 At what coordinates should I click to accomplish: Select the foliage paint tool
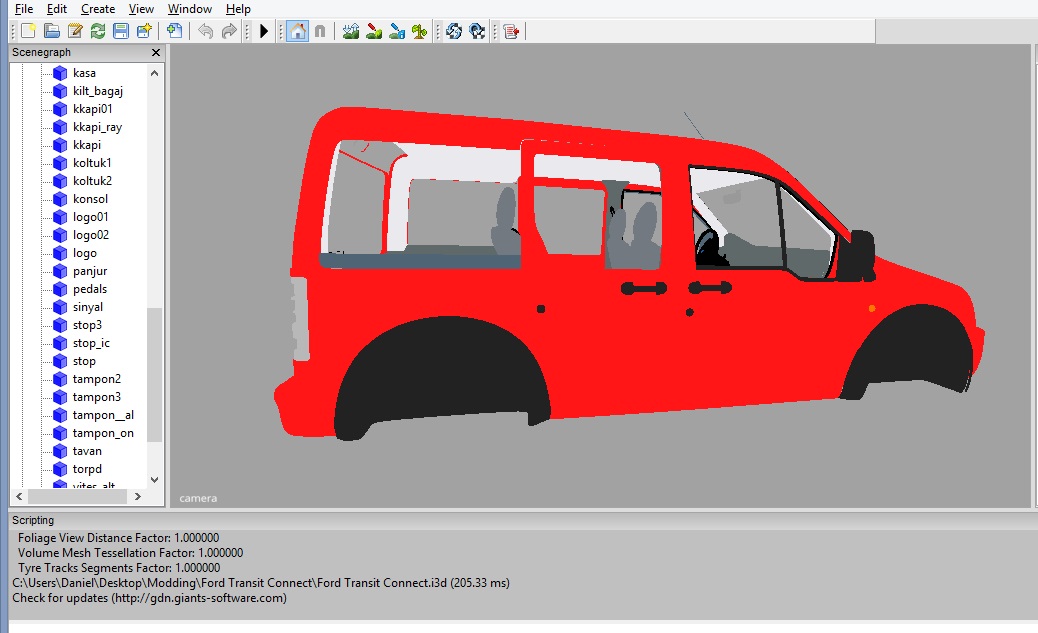pyautogui.click(x=419, y=31)
